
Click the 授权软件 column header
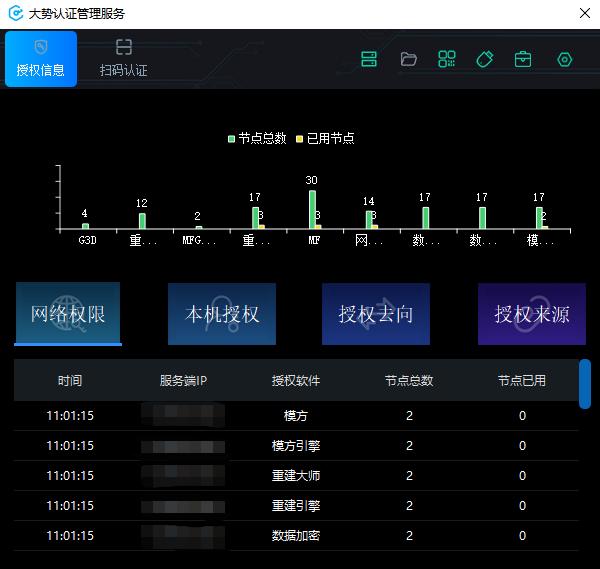296,380
